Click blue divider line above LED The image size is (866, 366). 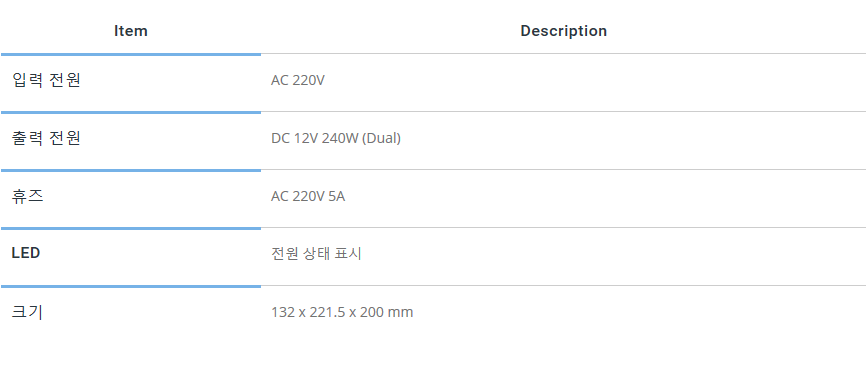pyautogui.click(x=131, y=229)
